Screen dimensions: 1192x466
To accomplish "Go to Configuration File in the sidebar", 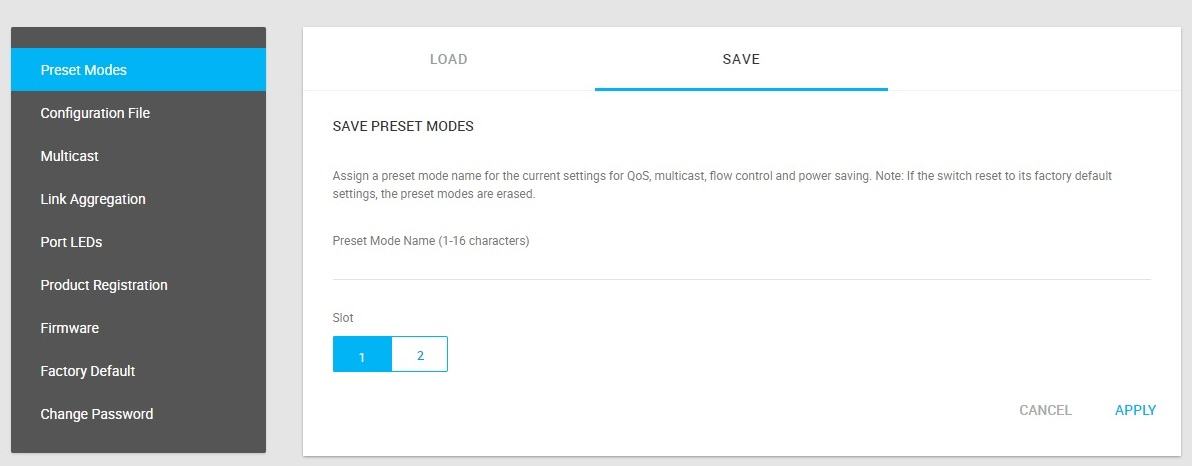I will pos(95,113).
